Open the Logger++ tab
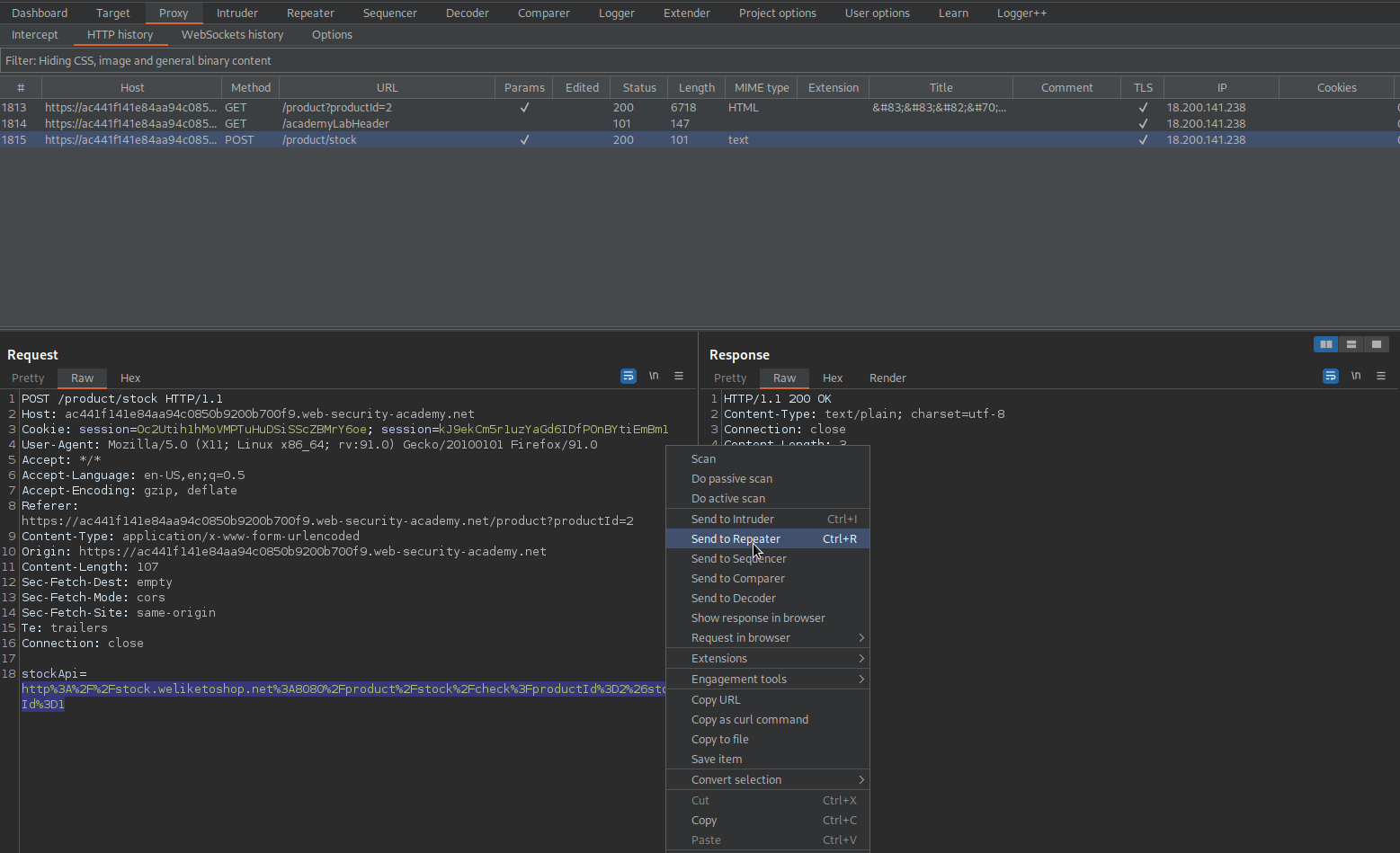Viewport: 1400px width, 853px height. (x=1021, y=13)
